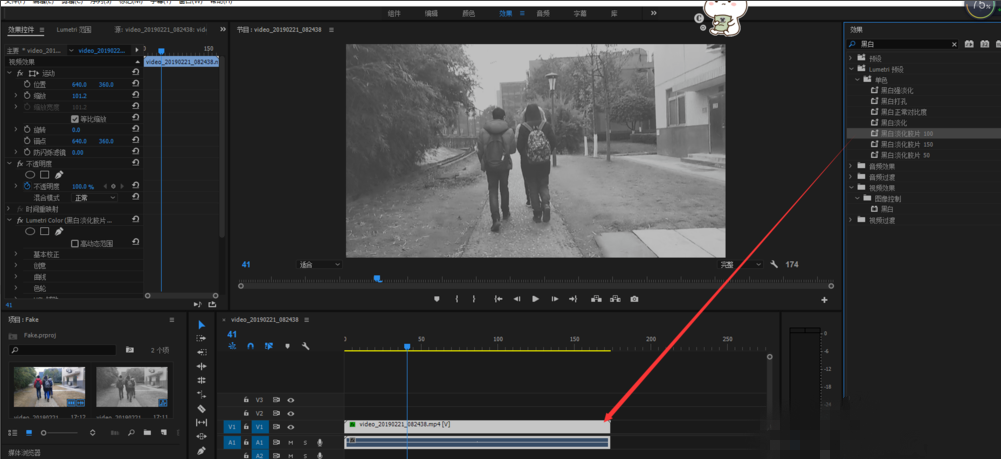The width and height of the screenshot is (1001, 459).
Task: Play the program monitor video
Action: click(x=535, y=299)
